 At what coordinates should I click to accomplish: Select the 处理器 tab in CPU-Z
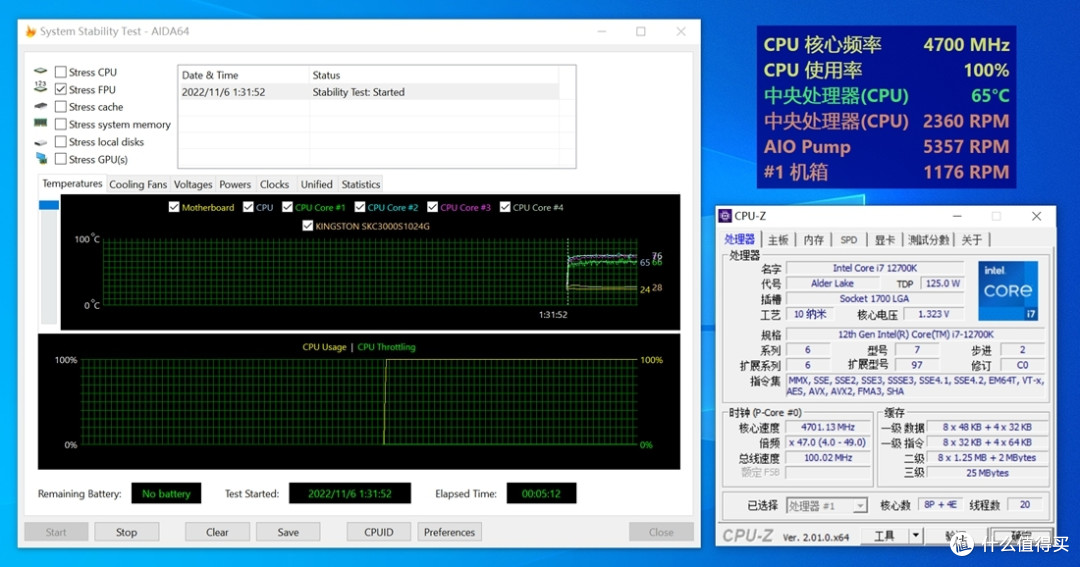(x=739, y=239)
